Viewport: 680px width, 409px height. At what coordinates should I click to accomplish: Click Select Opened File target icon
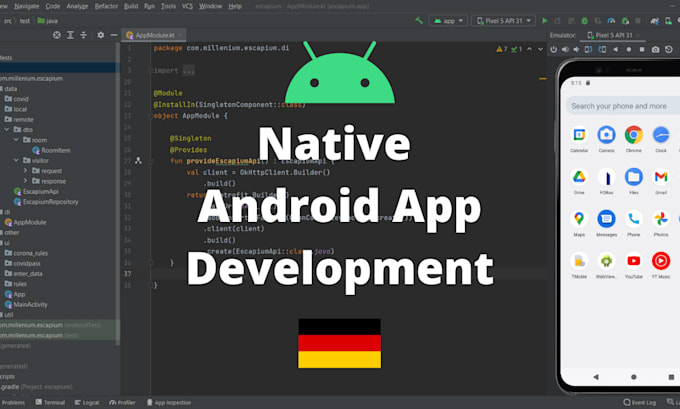click(57, 35)
